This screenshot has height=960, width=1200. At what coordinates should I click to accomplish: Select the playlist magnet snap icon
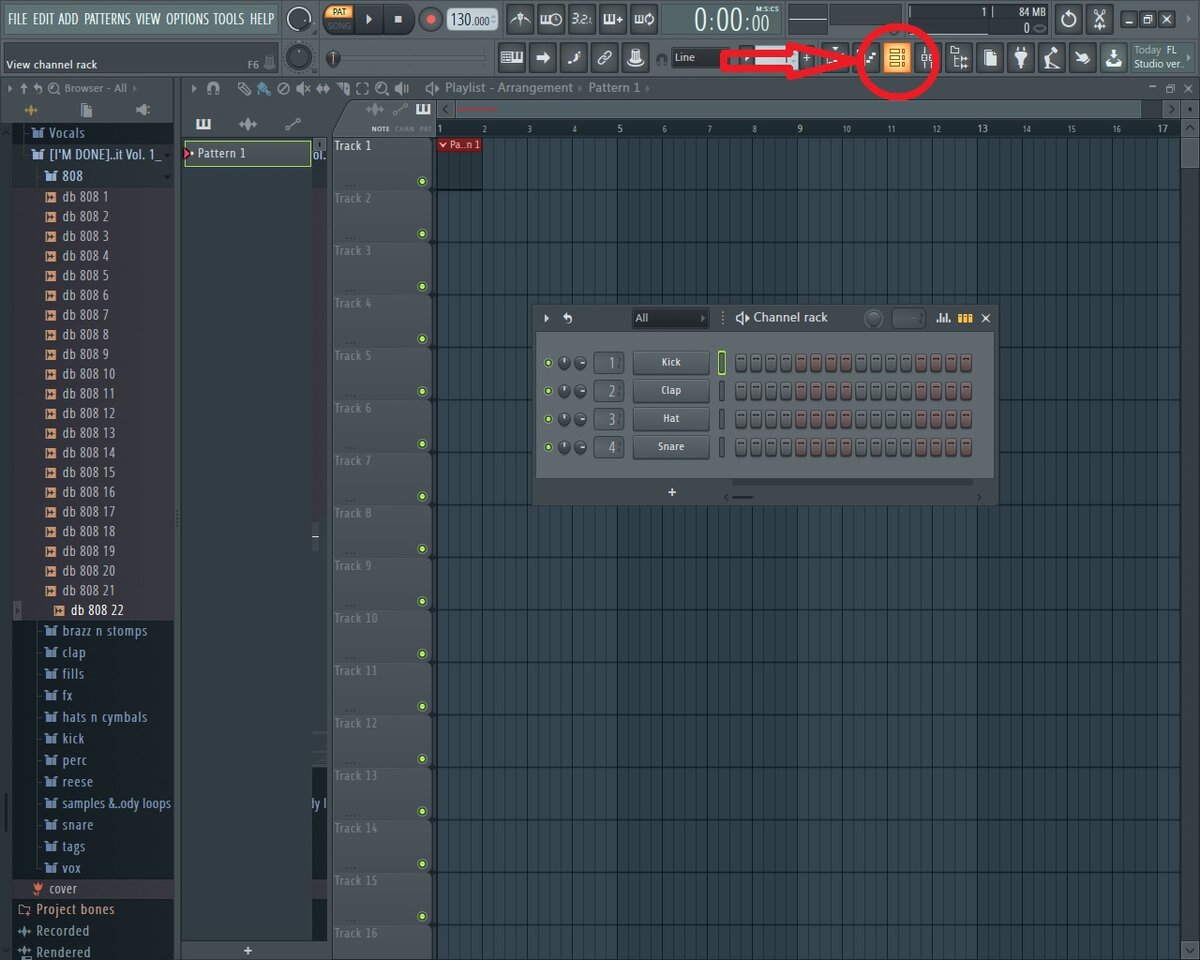(213, 88)
